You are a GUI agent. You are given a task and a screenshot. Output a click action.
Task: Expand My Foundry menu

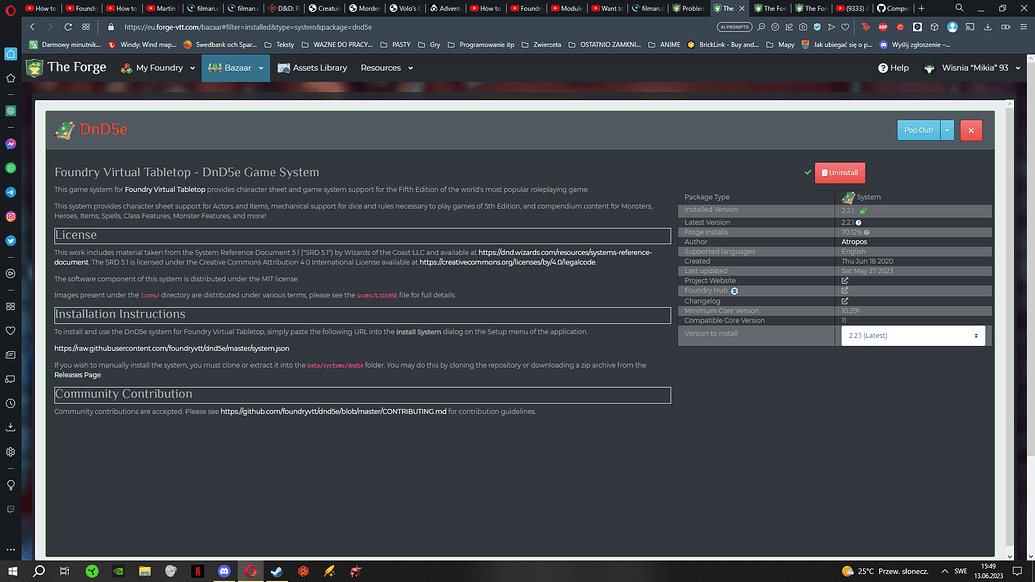(x=157, y=68)
